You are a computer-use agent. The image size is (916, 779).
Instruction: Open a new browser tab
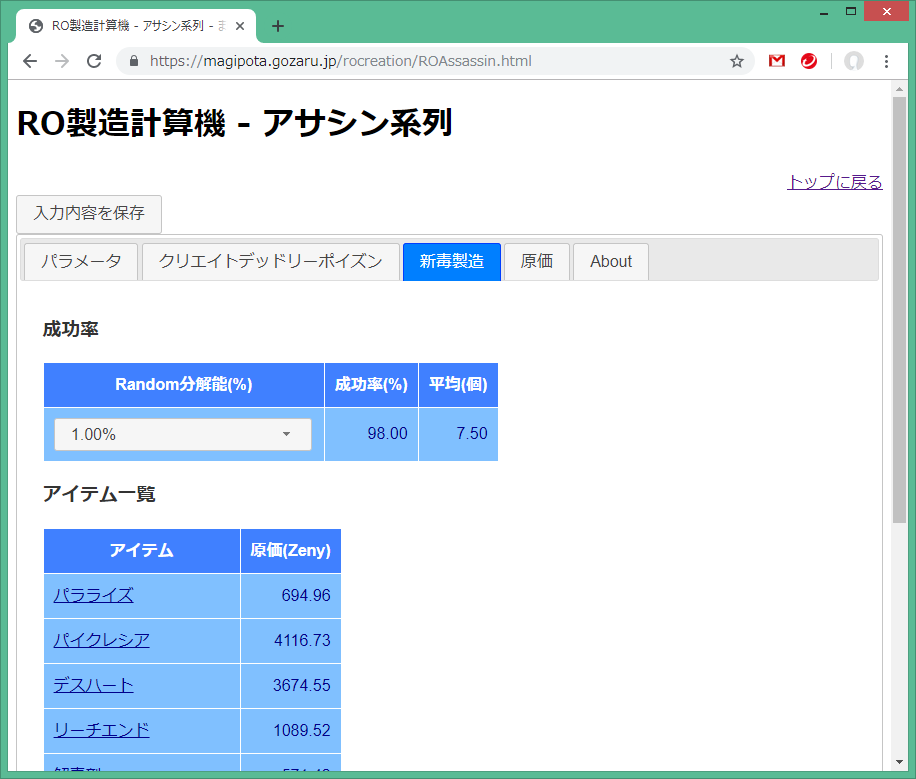click(278, 26)
